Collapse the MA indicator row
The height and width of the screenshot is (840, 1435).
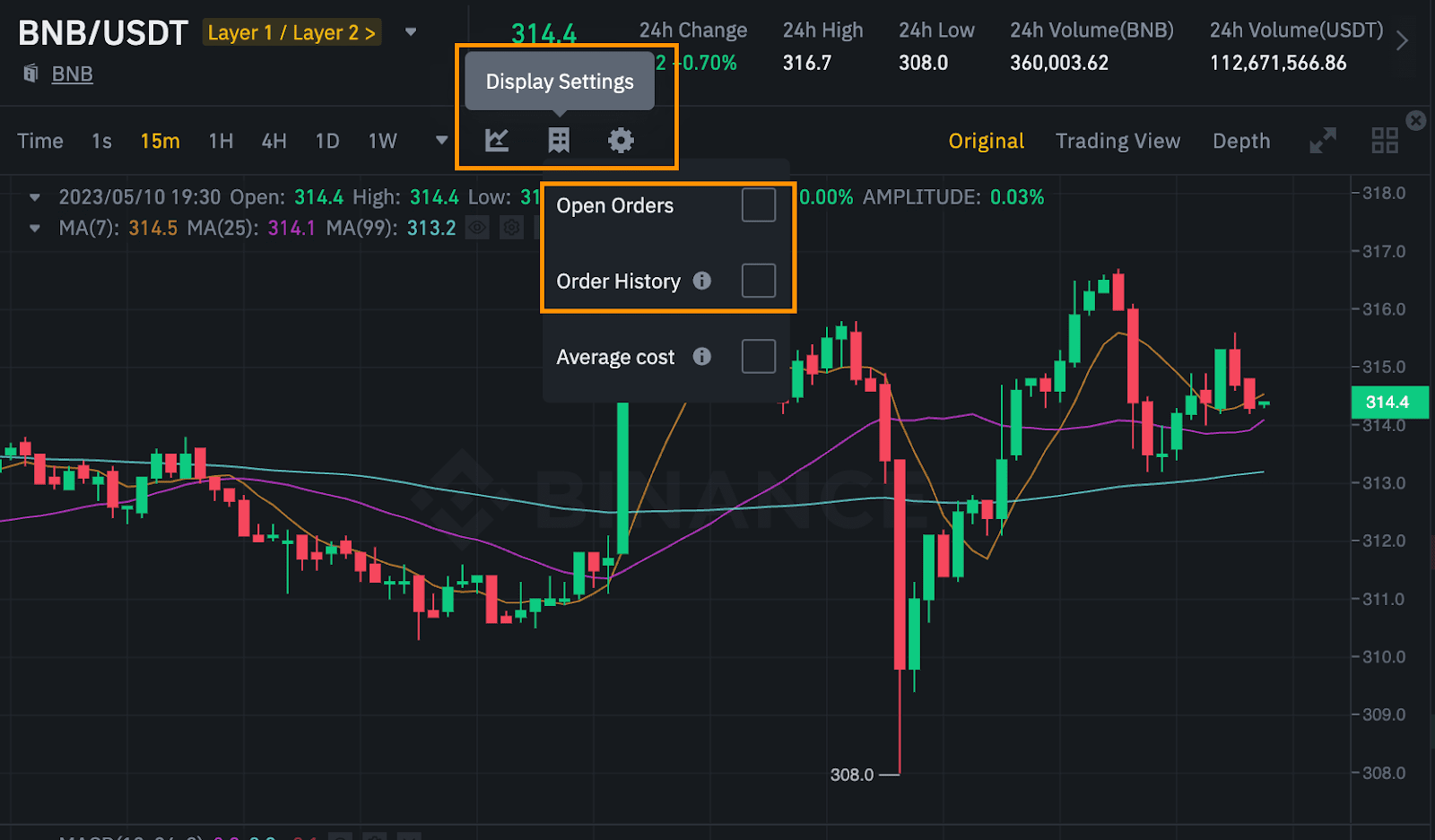35,229
